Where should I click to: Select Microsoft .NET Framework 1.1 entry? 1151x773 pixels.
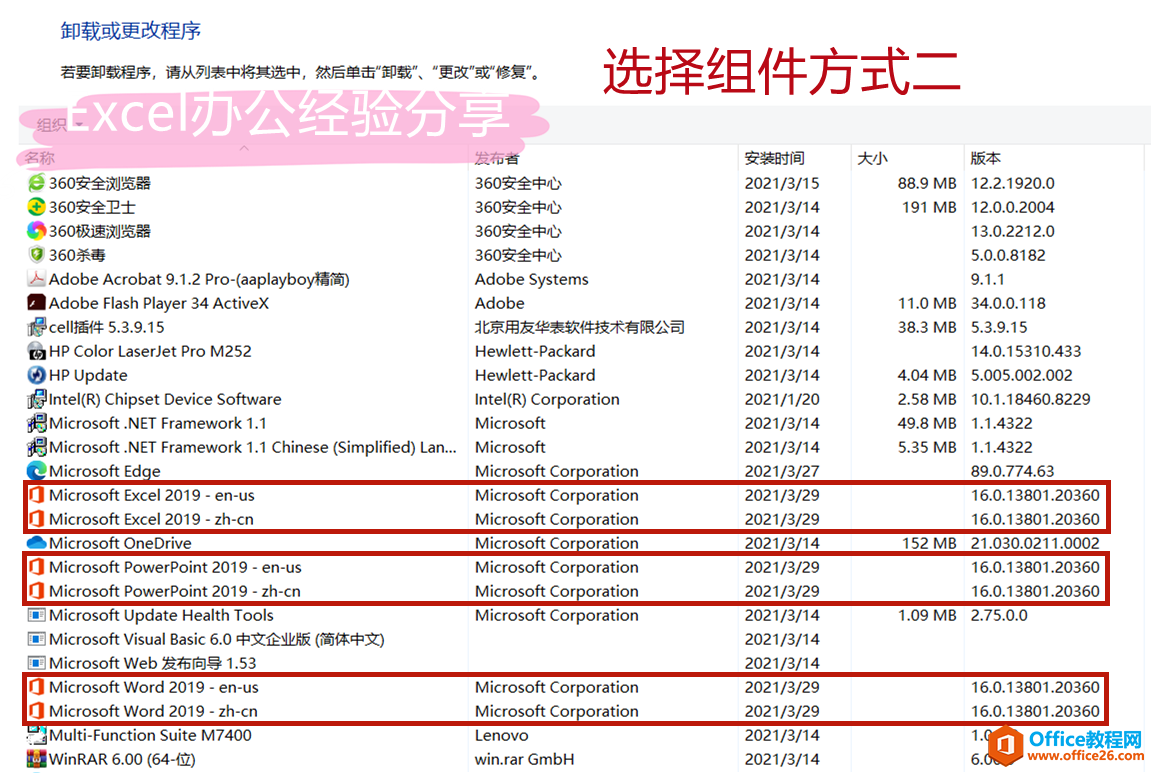tap(158, 423)
